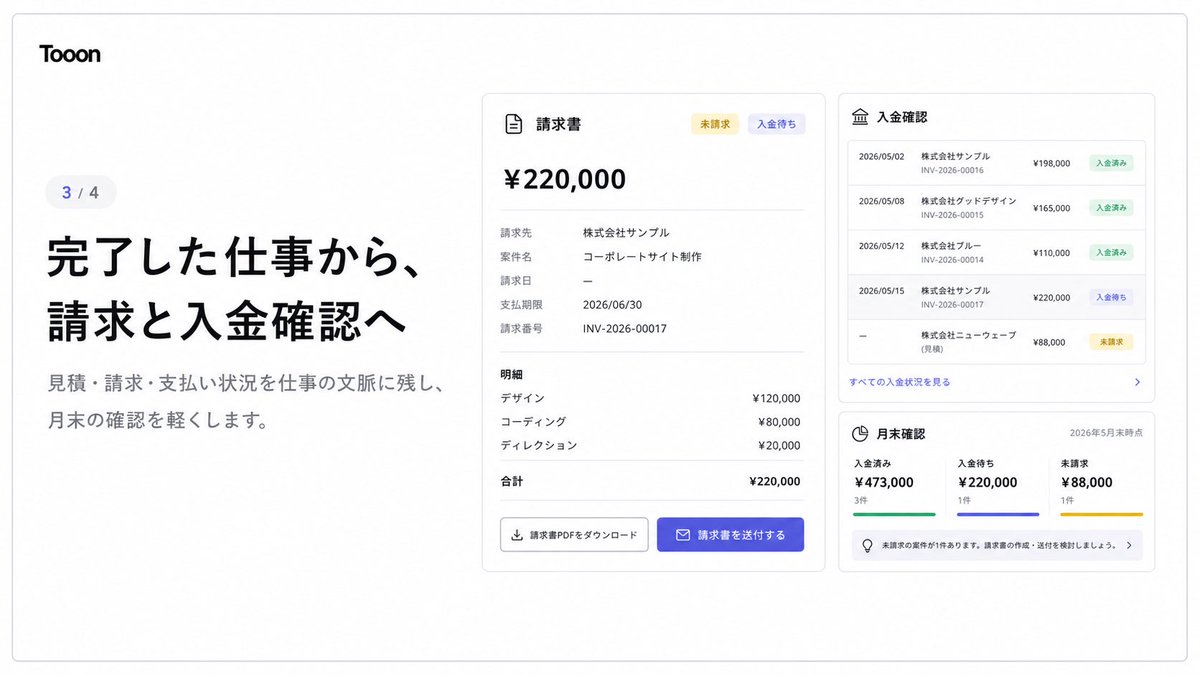Click the コーポレートサイト制作 project name

pyautogui.click(x=642, y=256)
